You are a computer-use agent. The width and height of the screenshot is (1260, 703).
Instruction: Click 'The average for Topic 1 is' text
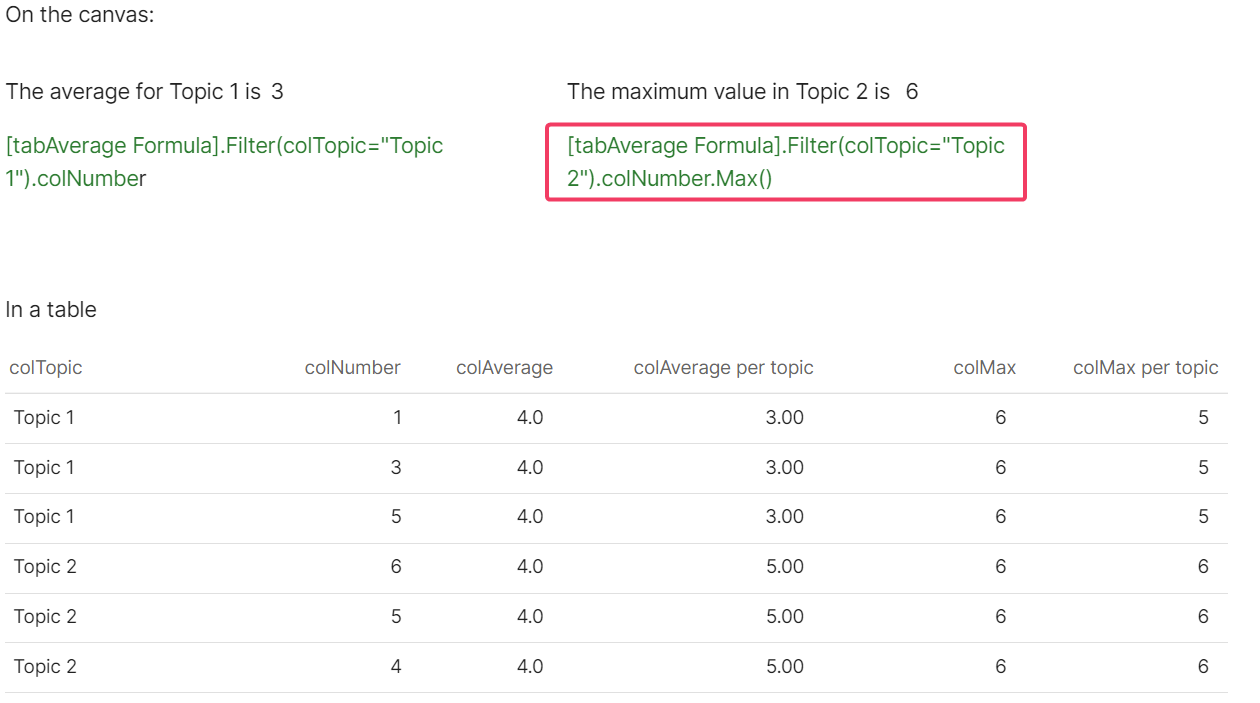click(133, 92)
